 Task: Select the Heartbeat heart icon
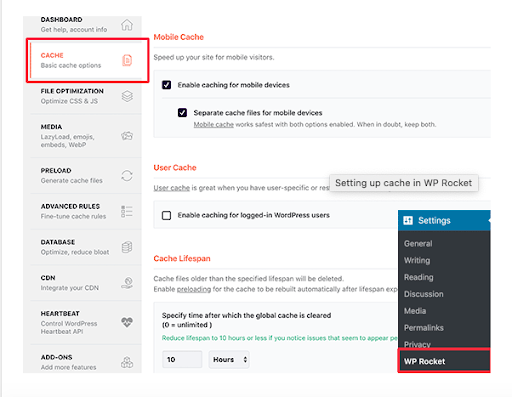tap(127, 322)
